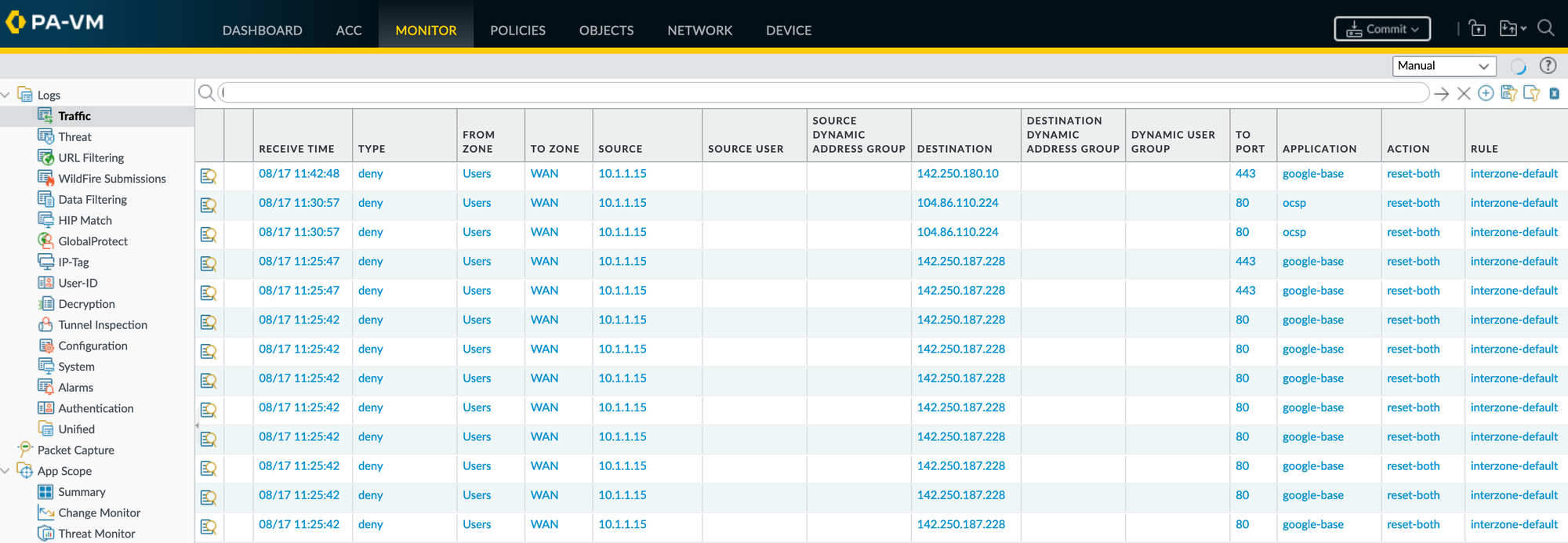Image resolution: width=1568 pixels, height=543 pixels.
Task: Click the global search magnifier in header
Action: point(1545,28)
